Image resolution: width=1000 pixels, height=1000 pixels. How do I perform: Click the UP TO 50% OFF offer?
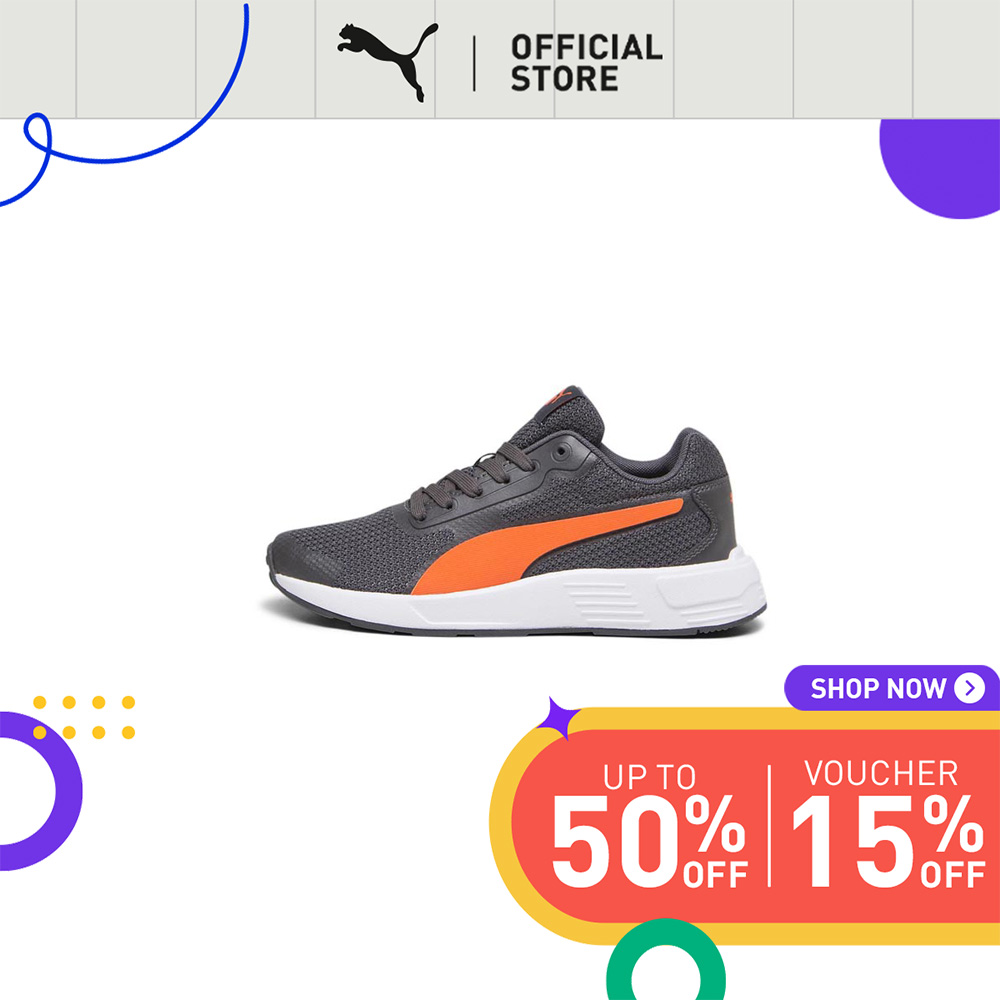(649, 826)
